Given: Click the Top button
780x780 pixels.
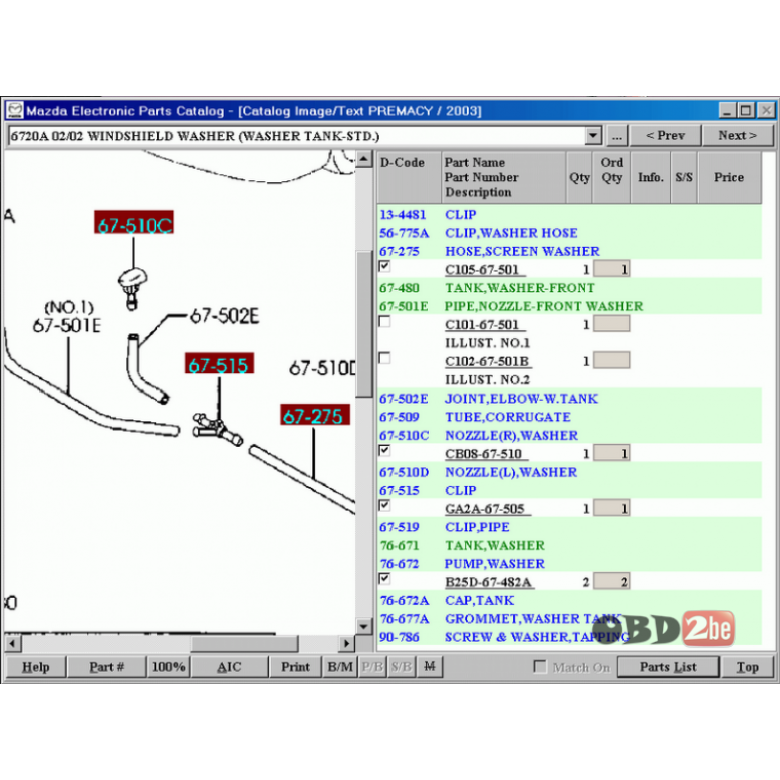Looking at the screenshot, I should [747, 667].
